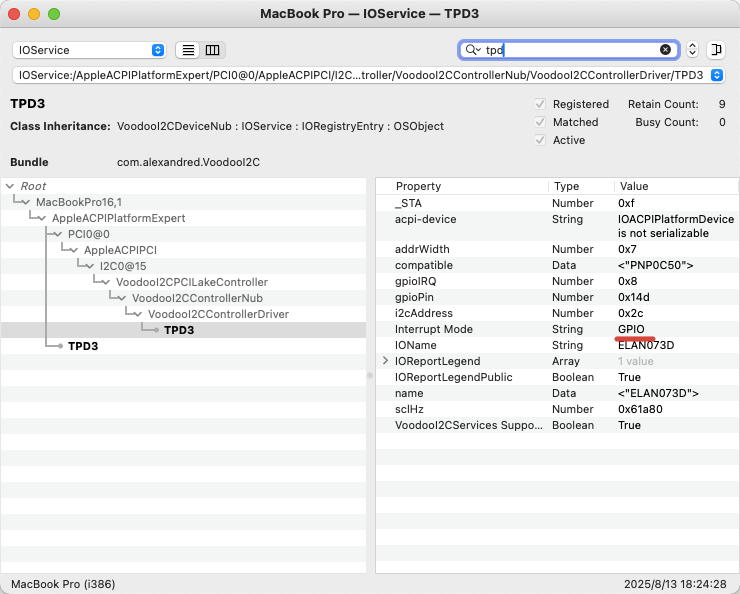Select the gpioPin property row
This screenshot has width=740, height=594.
pyautogui.click(x=557, y=297)
